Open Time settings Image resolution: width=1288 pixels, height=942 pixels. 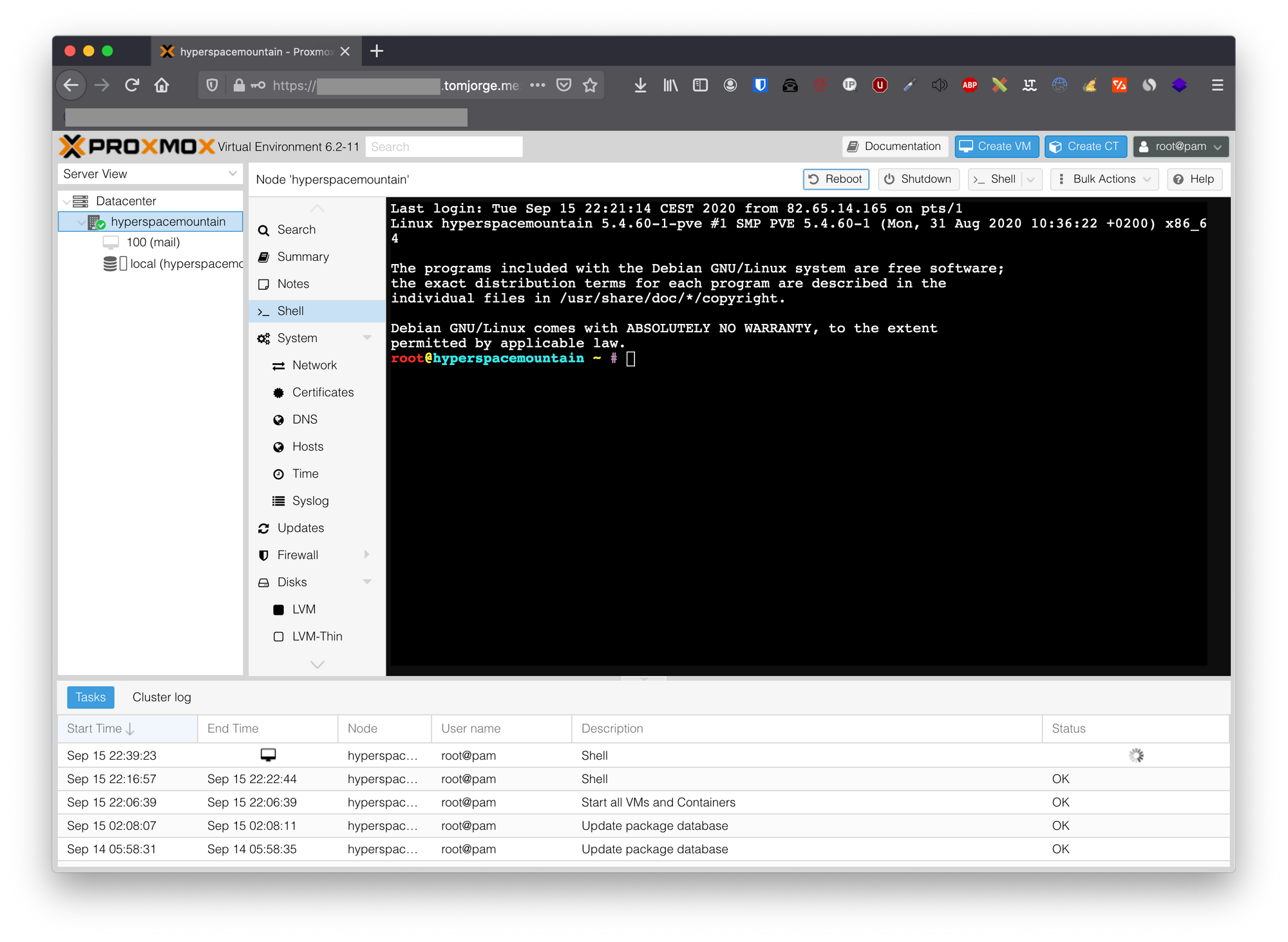click(317, 474)
